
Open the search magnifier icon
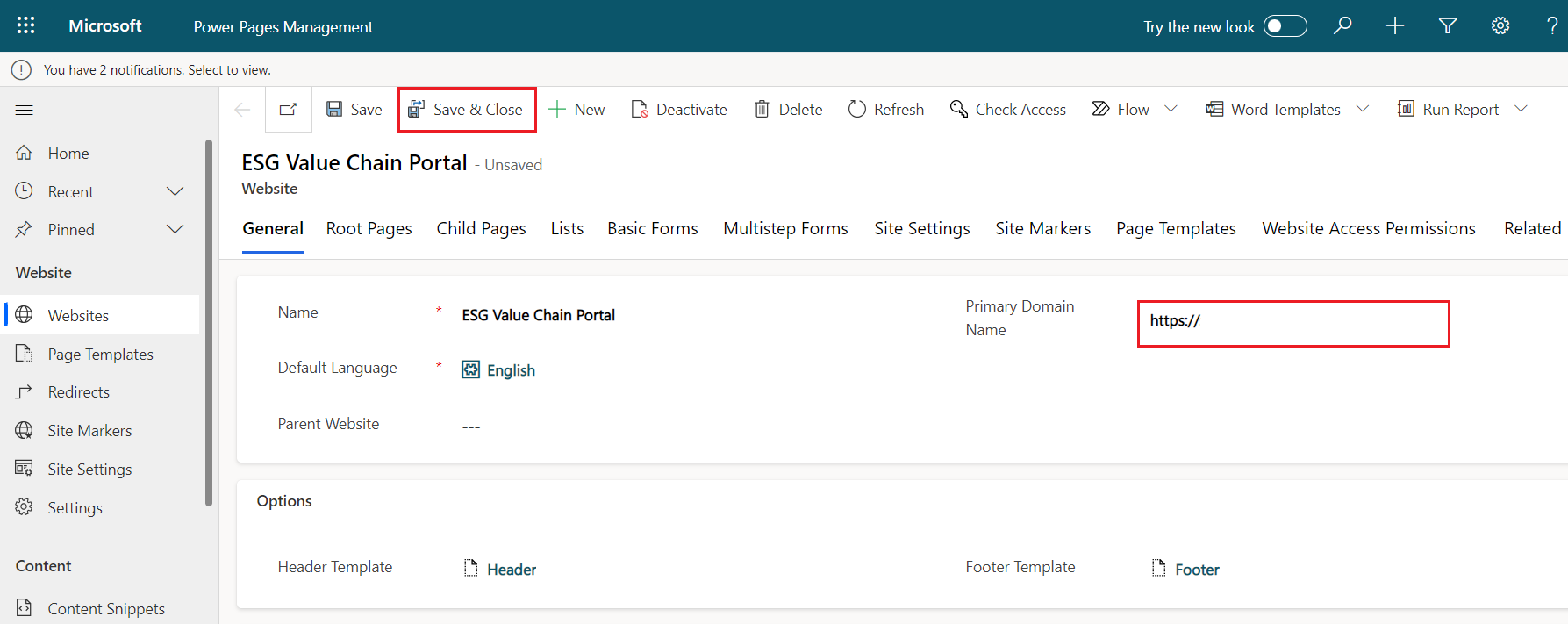pos(1342,25)
